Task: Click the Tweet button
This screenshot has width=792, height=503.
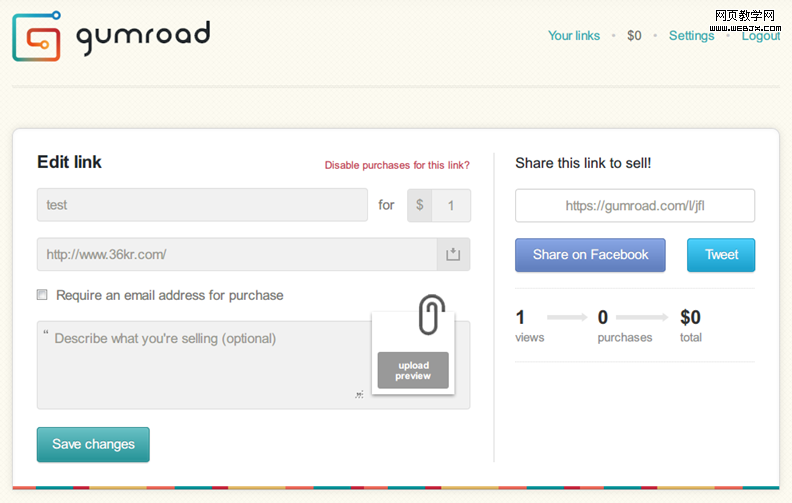Action: pyautogui.click(x=721, y=255)
